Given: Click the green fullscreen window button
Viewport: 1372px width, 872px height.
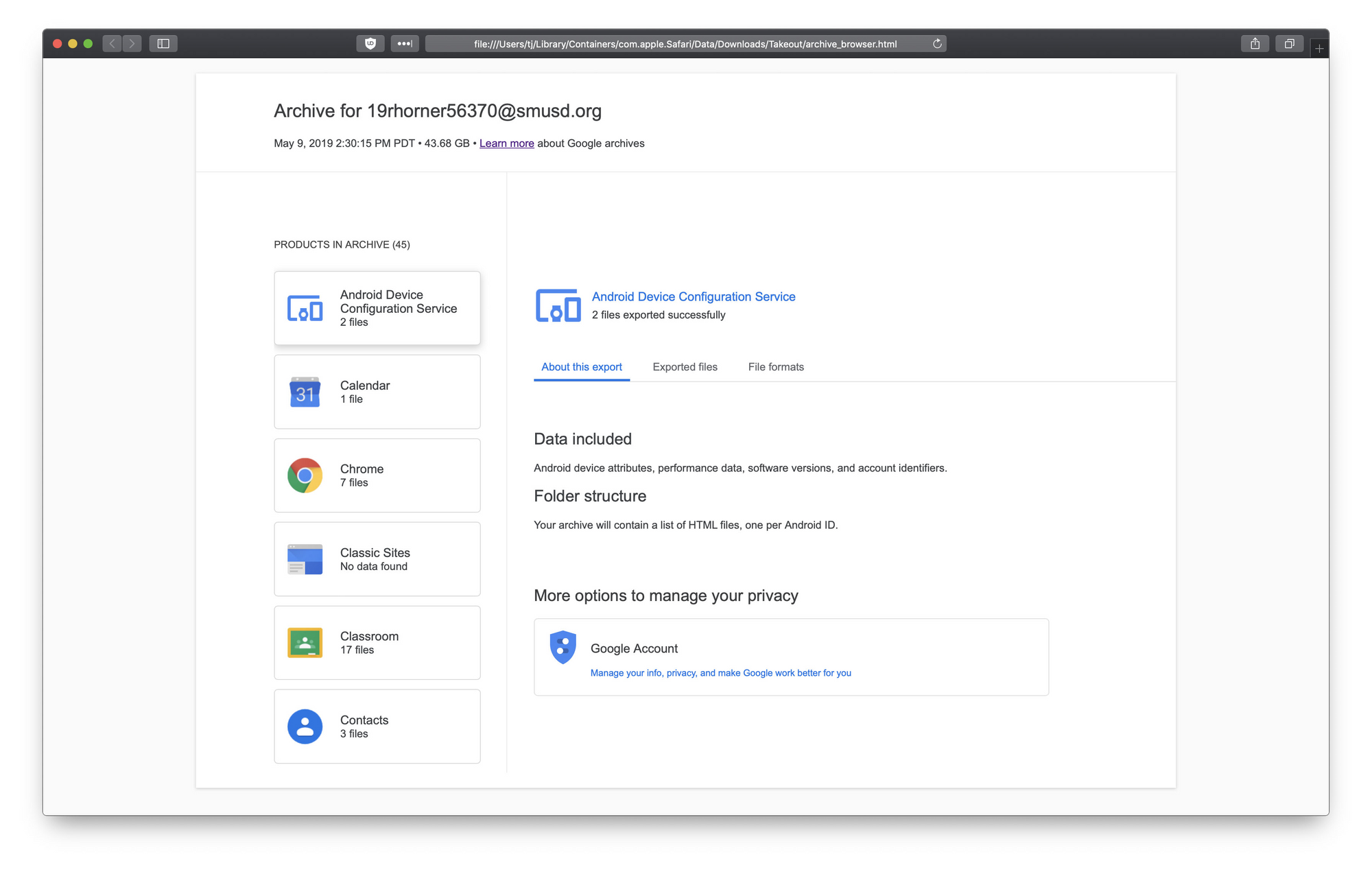Looking at the screenshot, I should click(88, 44).
